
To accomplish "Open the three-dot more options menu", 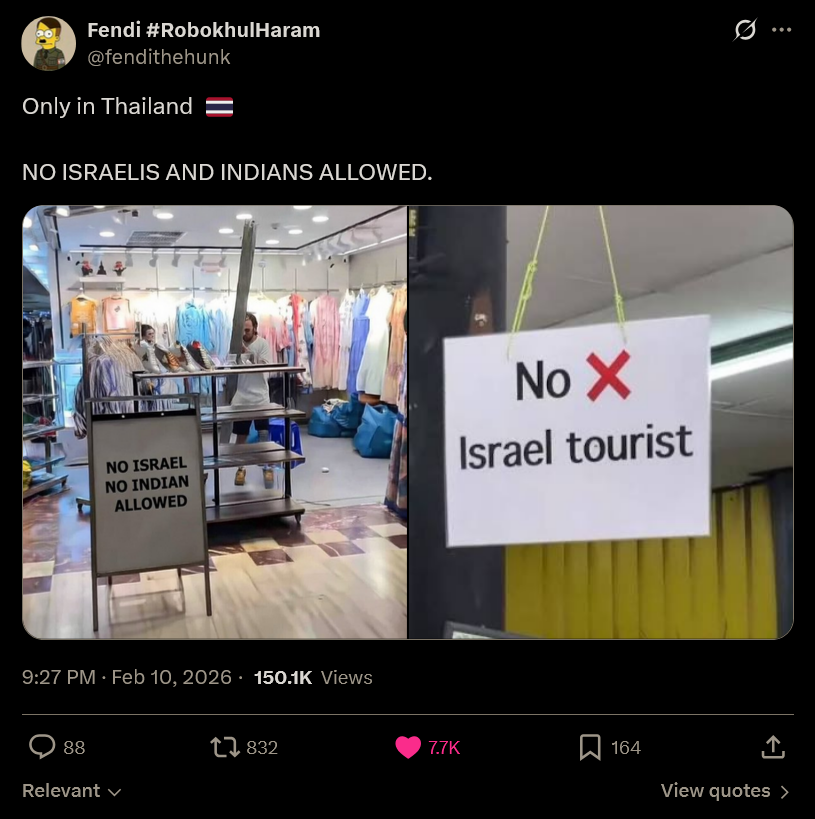I will pyautogui.click(x=782, y=30).
